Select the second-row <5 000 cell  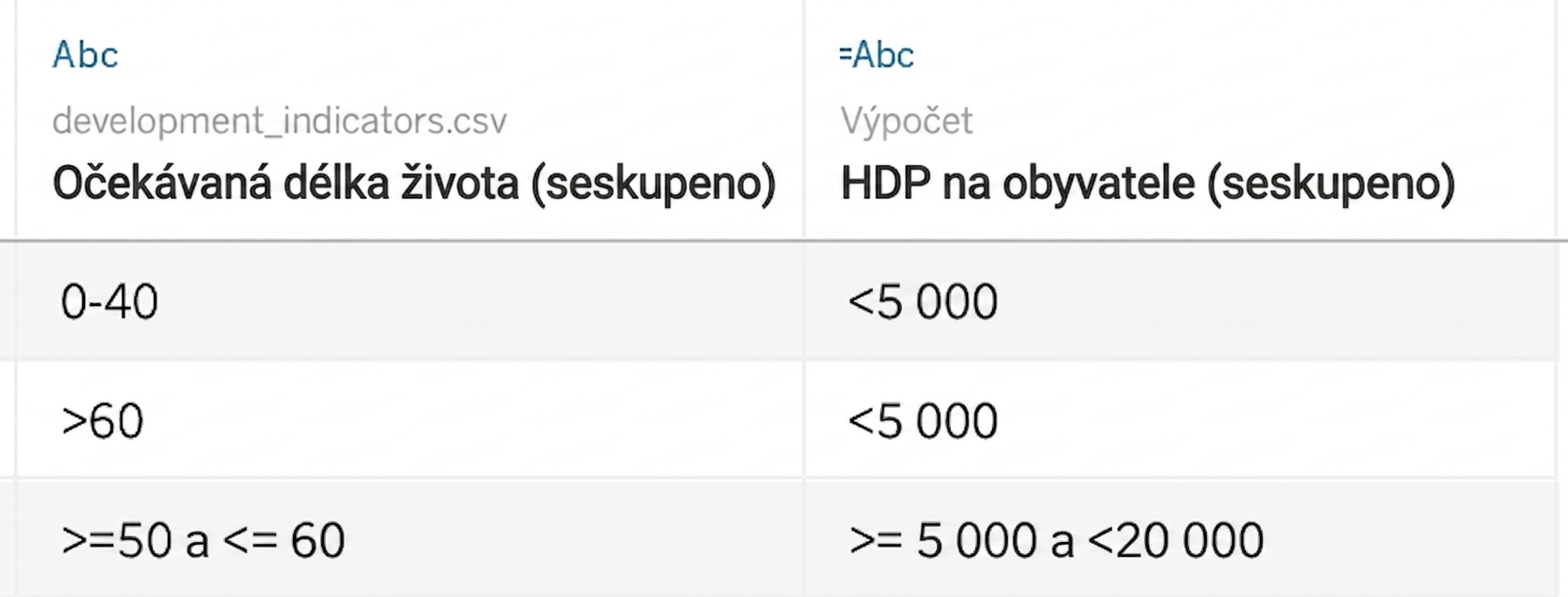tap(923, 421)
